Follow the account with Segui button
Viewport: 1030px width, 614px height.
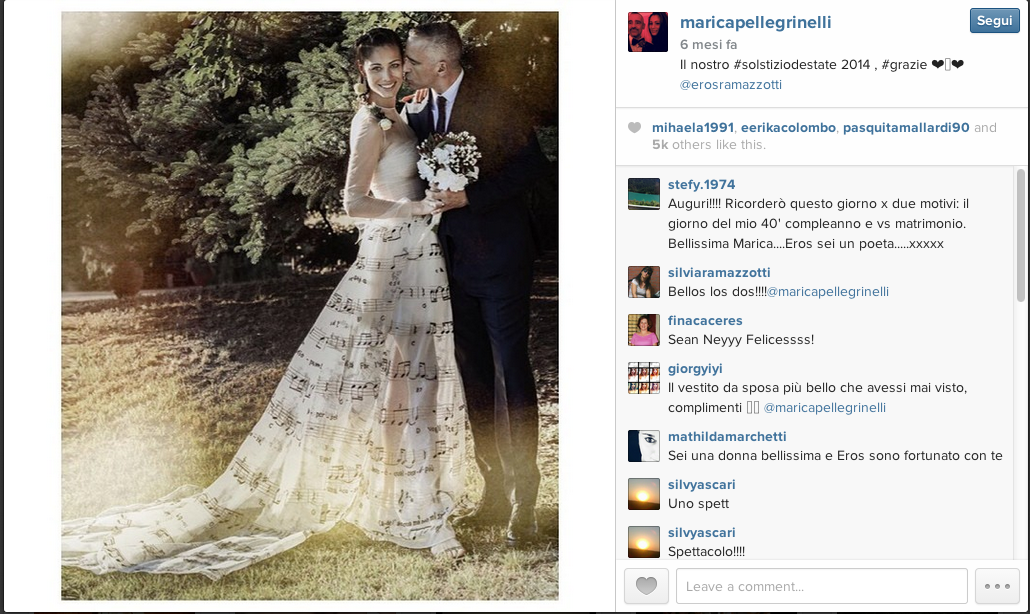point(995,20)
